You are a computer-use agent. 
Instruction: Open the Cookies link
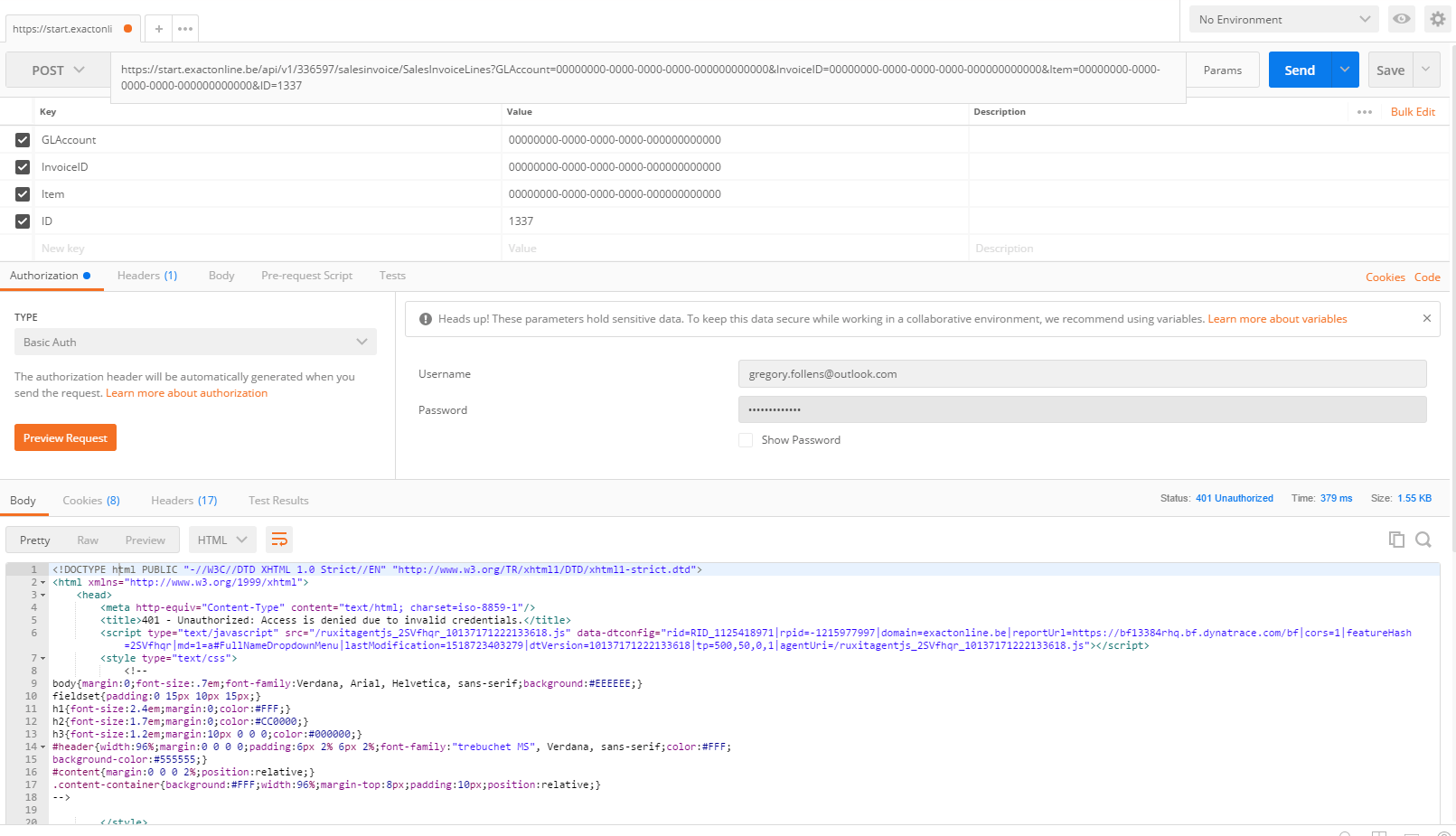tap(1386, 277)
